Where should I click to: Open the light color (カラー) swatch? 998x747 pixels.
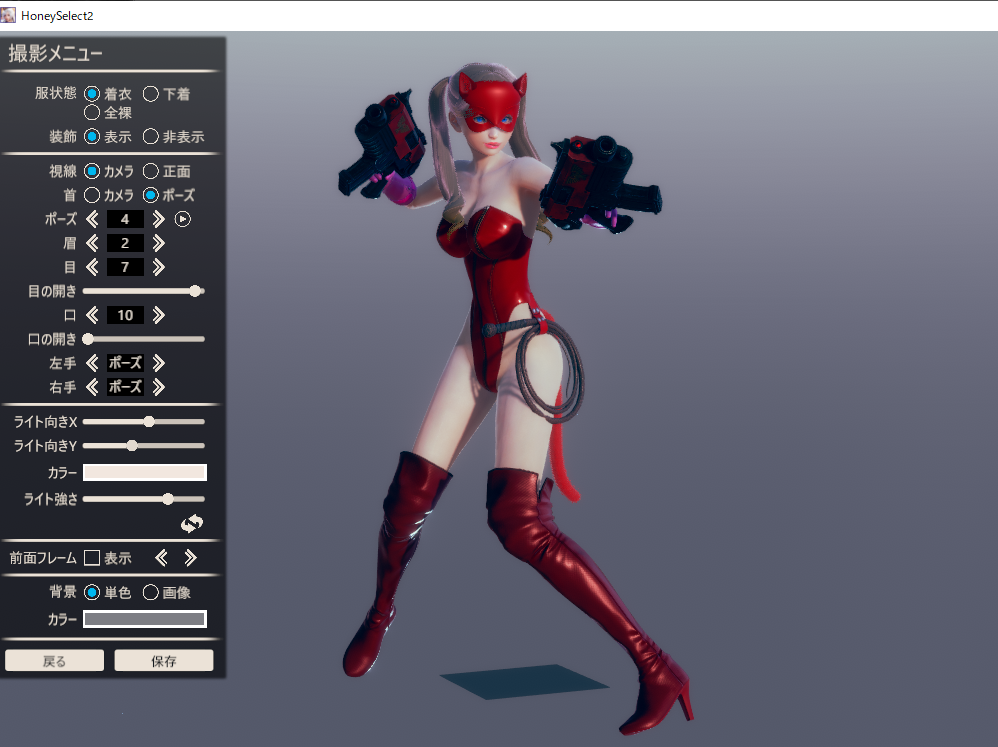click(x=144, y=473)
